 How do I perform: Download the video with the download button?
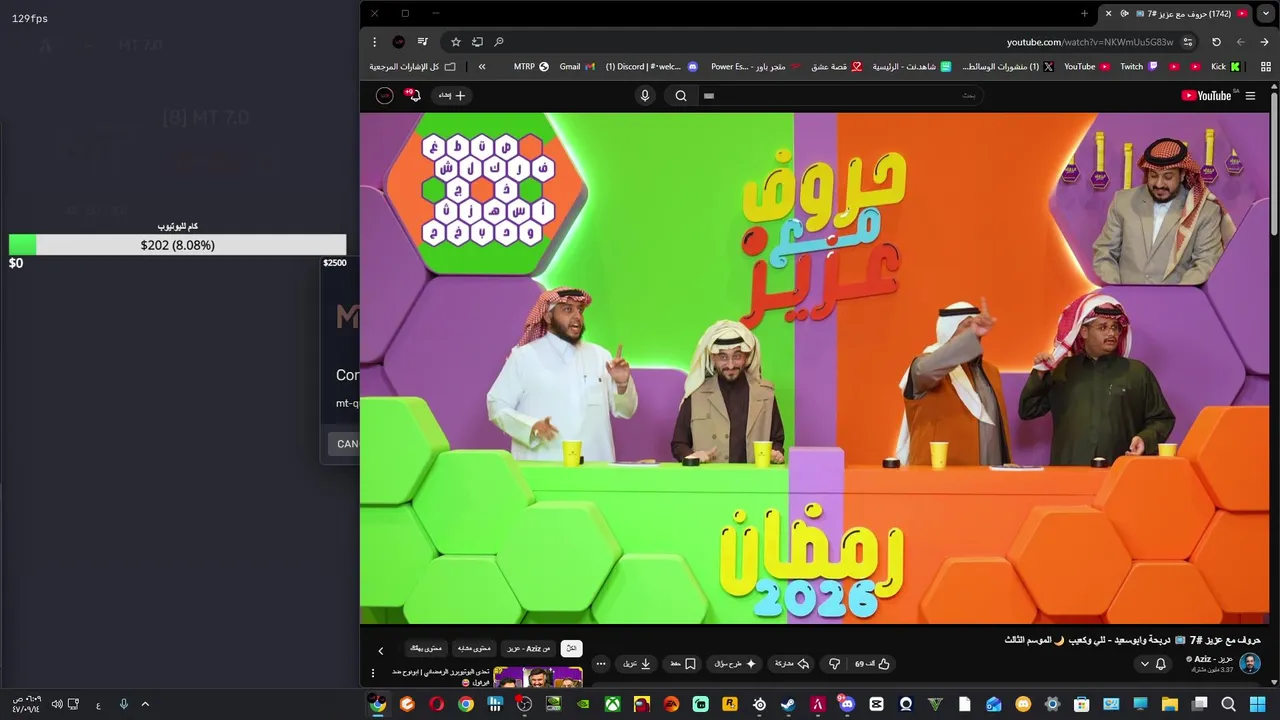pyautogui.click(x=637, y=664)
